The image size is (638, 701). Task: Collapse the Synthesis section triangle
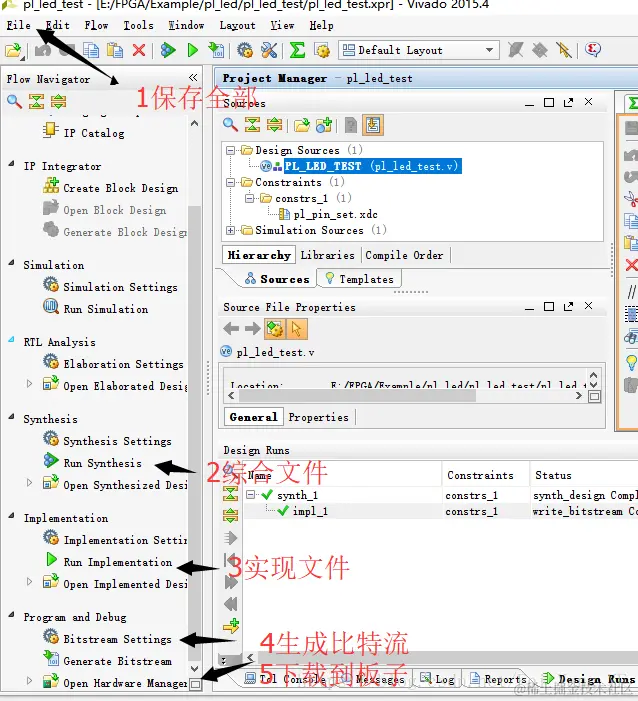pyautogui.click(x=11, y=417)
